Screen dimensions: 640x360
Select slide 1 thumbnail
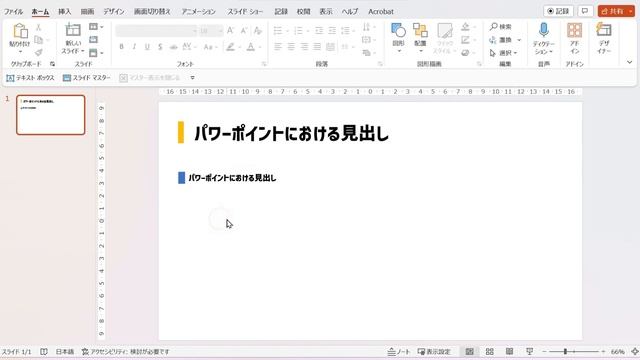click(51, 115)
